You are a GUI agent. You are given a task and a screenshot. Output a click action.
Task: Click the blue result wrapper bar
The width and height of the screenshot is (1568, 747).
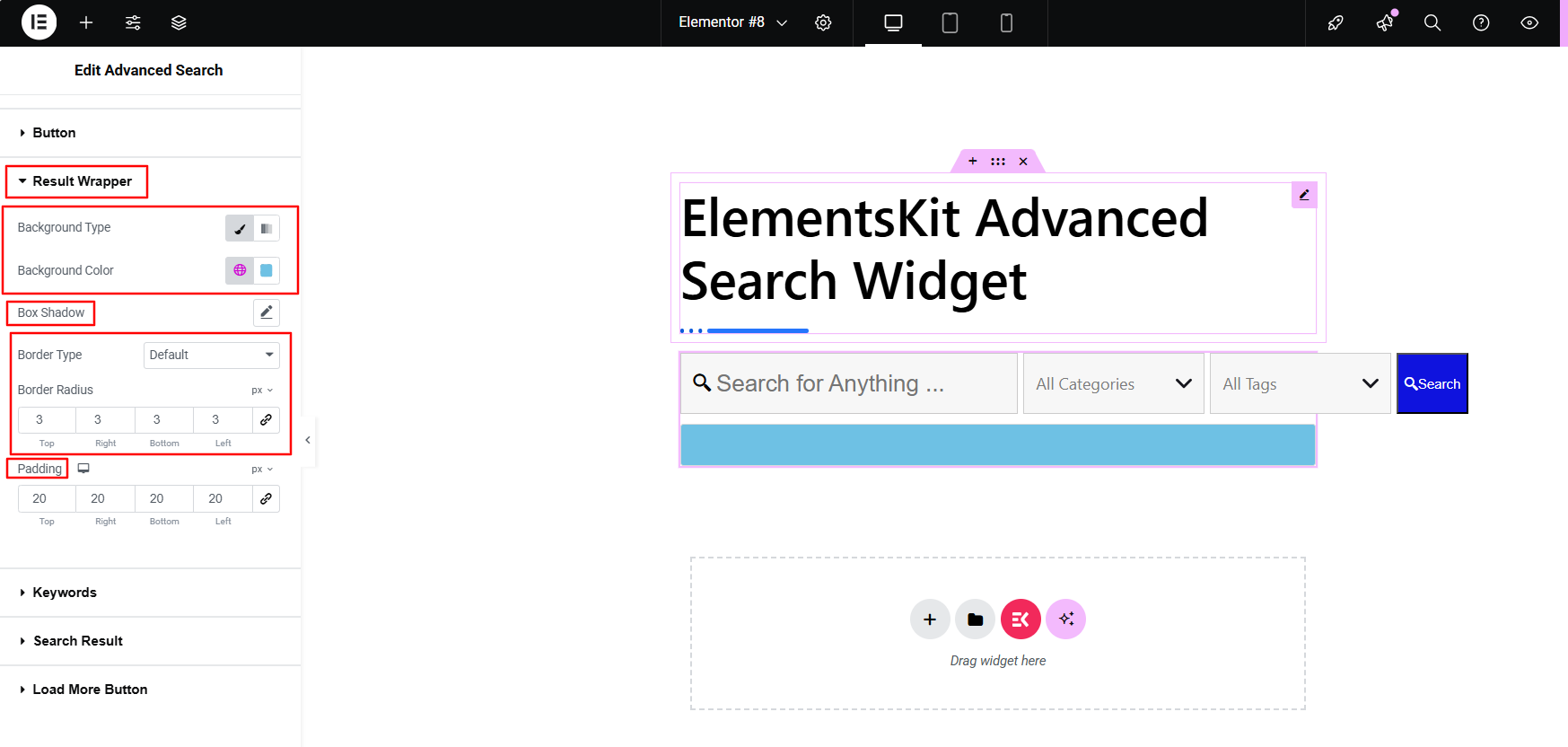(x=998, y=445)
